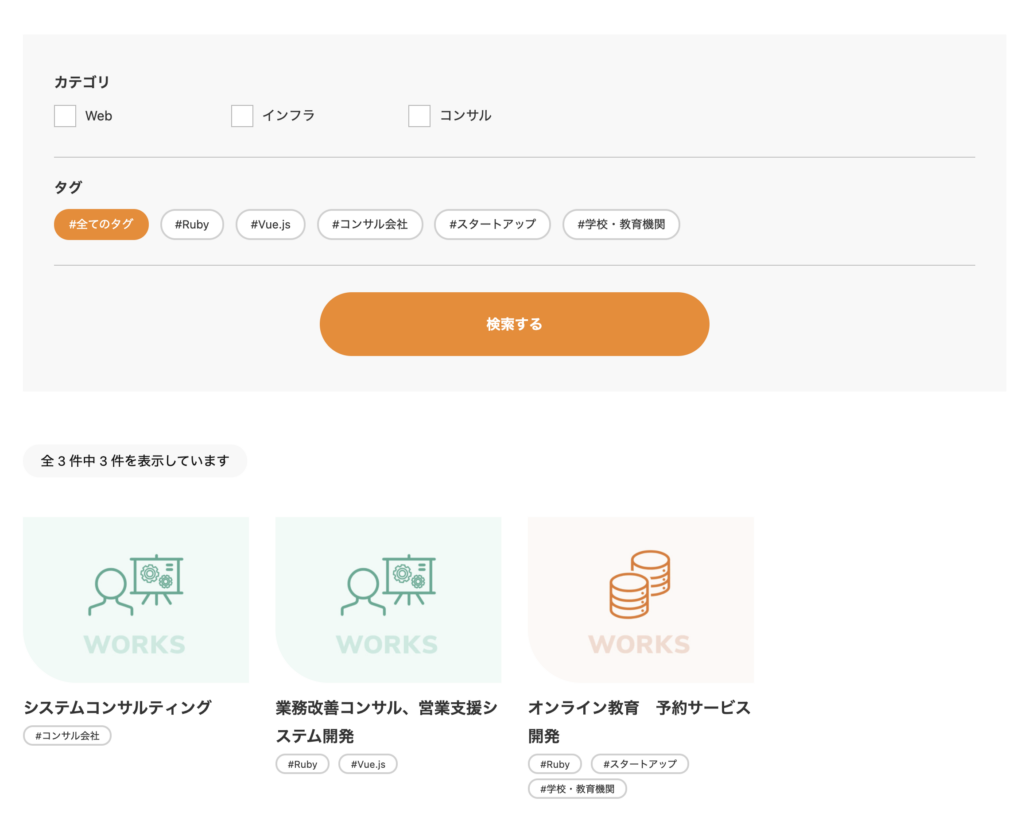This screenshot has height=836, width=1024.
Task: Click #コンサル会社 tag under システムコンサルティング
Action: coord(67,736)
